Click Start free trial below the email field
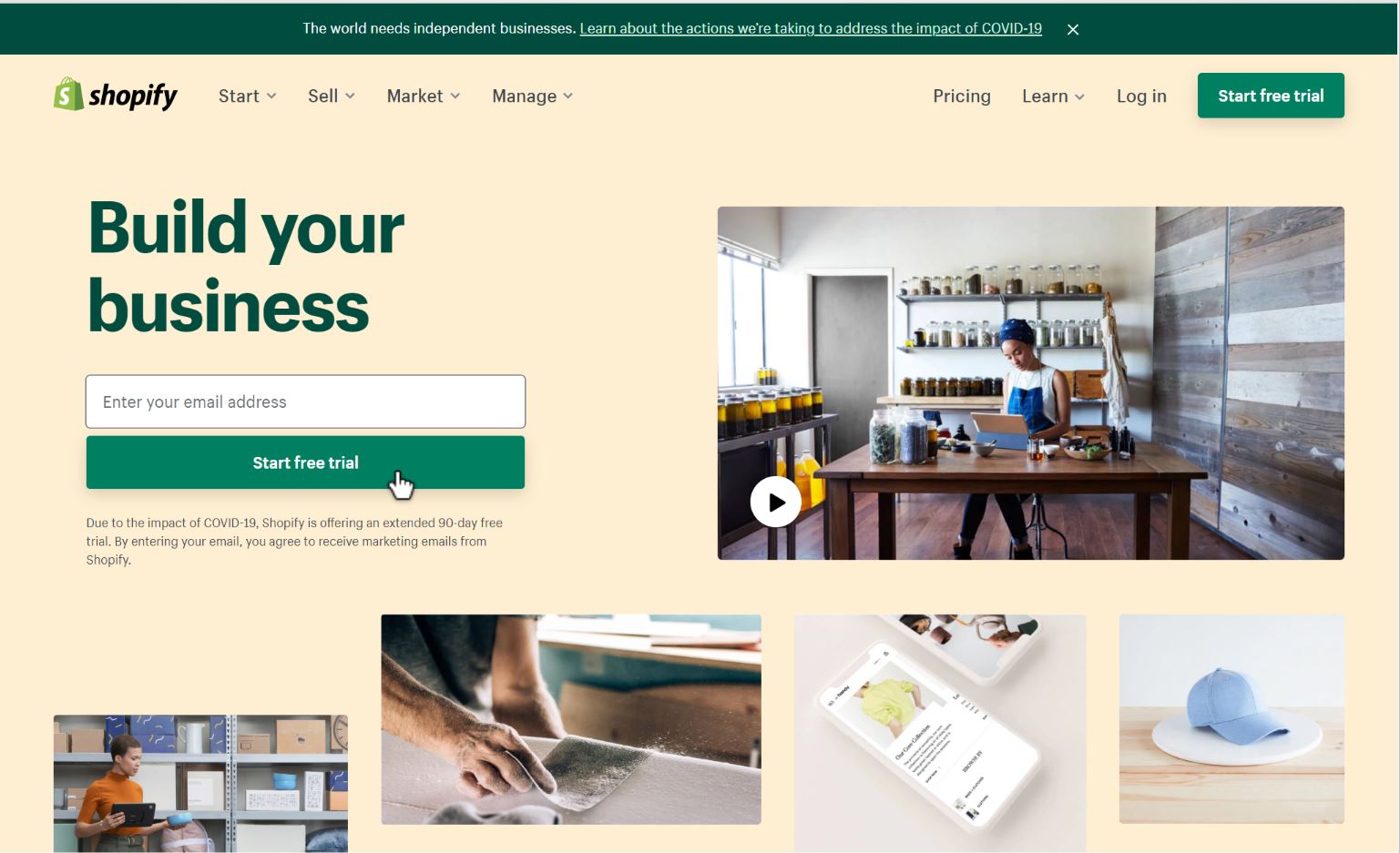This screenshot has width=1400, height=853. [305, 462]
